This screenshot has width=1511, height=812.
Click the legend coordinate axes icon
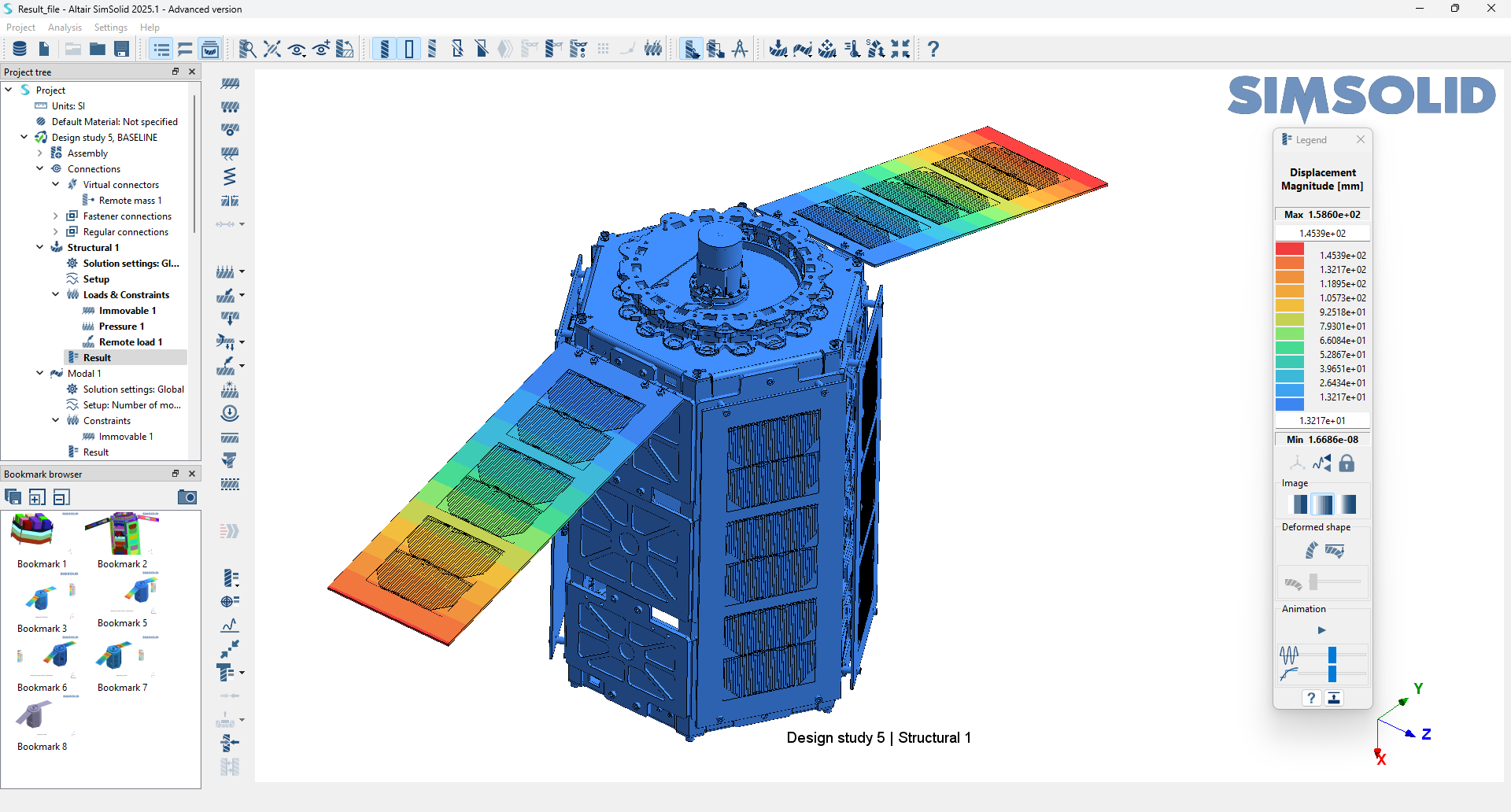tap(1297, 463)
